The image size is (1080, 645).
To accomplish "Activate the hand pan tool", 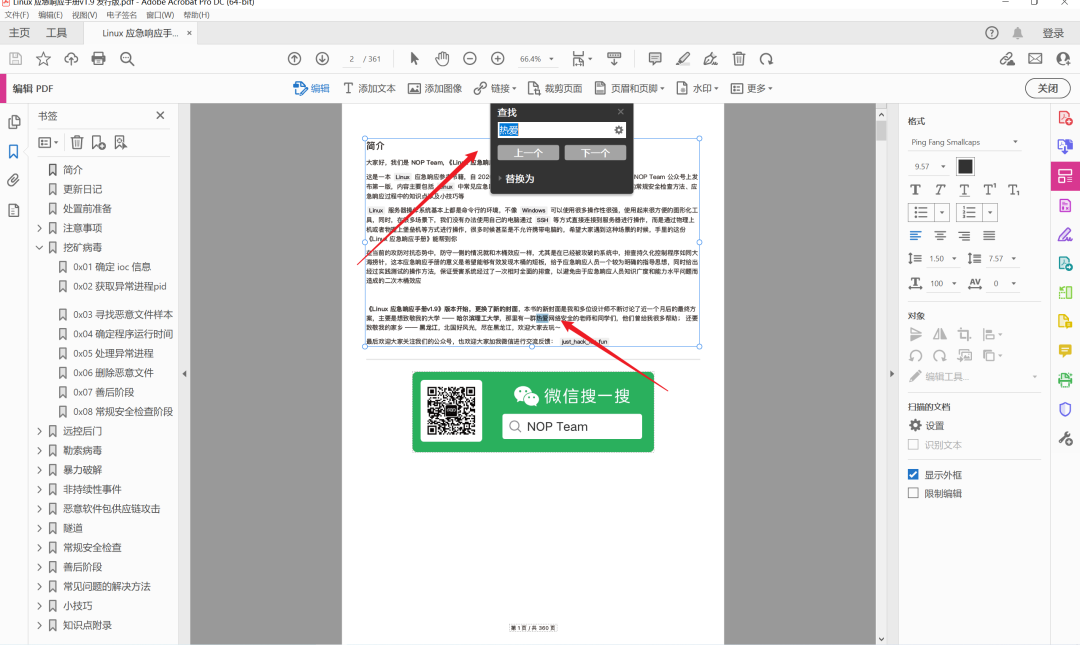I will (x=442, y=59).
